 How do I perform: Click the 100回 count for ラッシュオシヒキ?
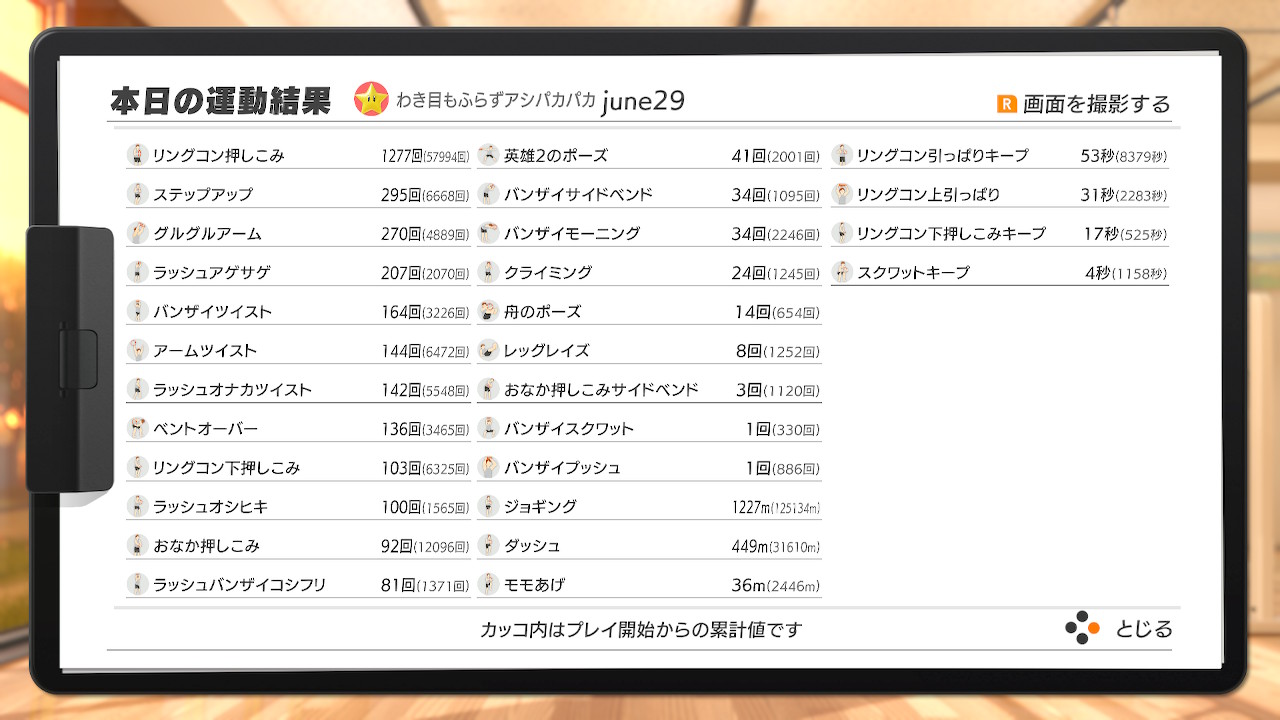pyautogui.click(x=401, y=507)
